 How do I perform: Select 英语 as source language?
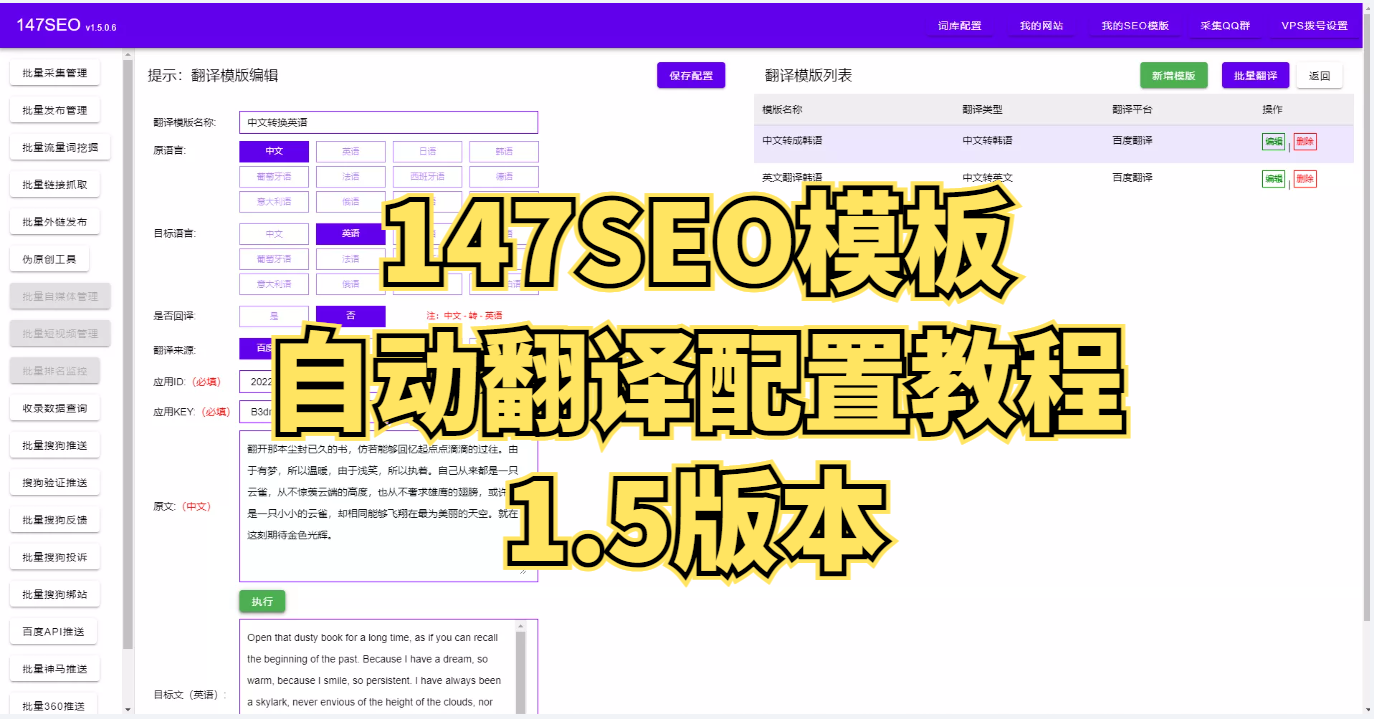click(x=350, y=151)
